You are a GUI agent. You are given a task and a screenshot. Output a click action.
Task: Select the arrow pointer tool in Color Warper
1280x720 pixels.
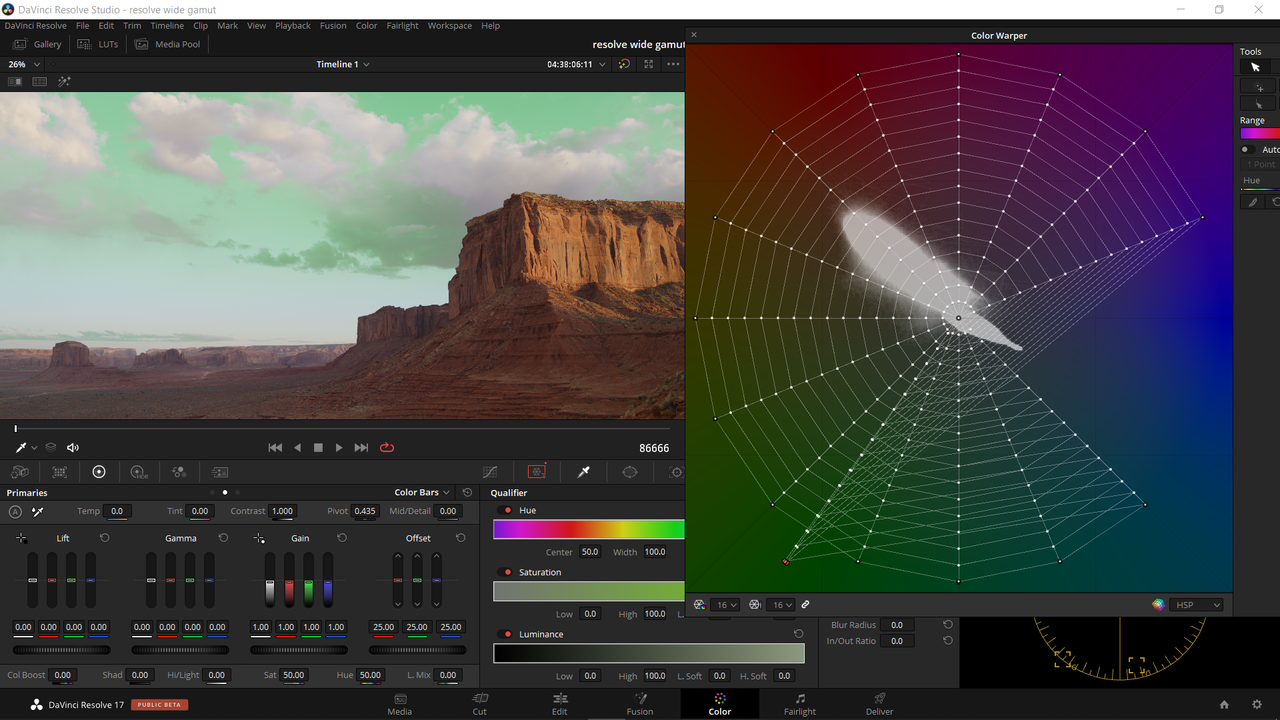[x=1255, y=67]
